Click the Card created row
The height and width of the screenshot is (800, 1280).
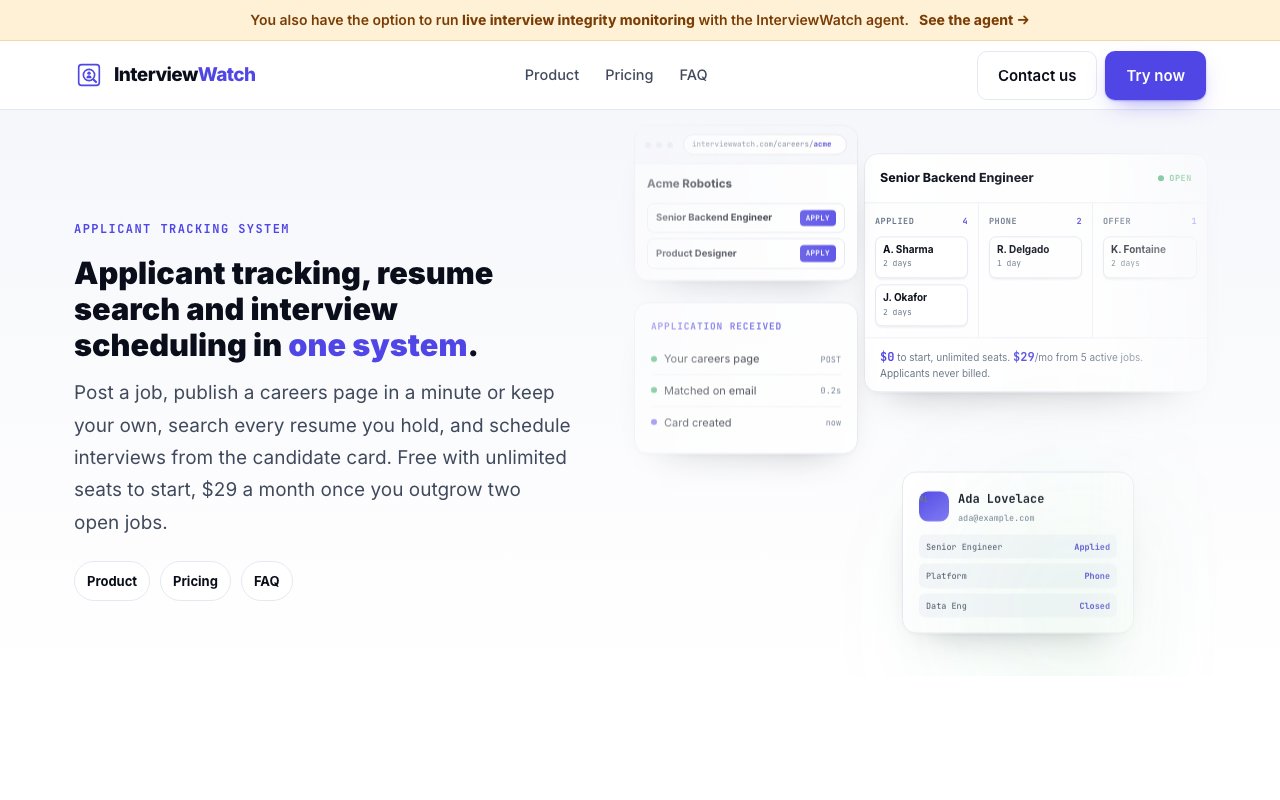point(746,423)
